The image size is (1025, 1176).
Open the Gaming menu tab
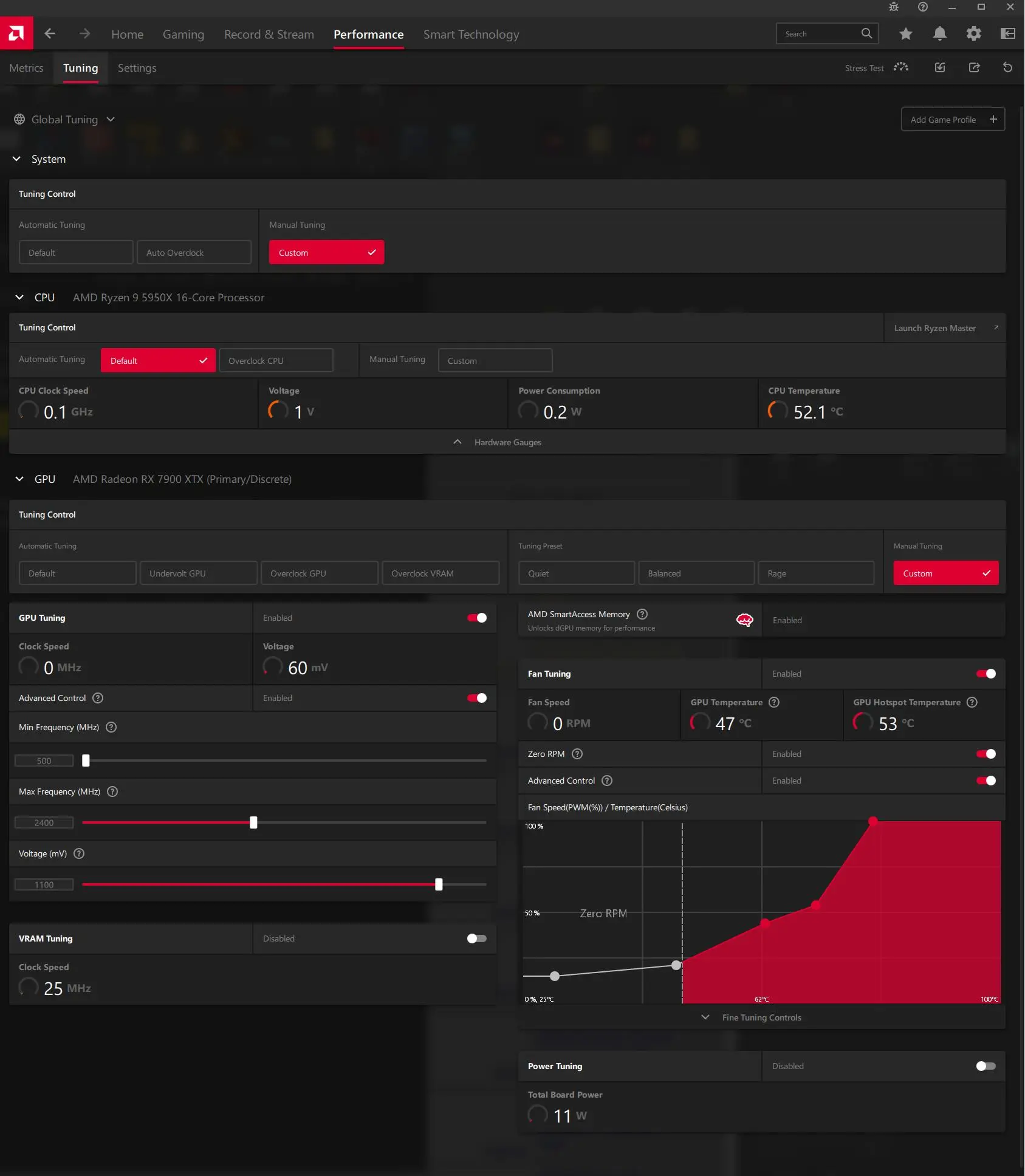click(183, 35)
